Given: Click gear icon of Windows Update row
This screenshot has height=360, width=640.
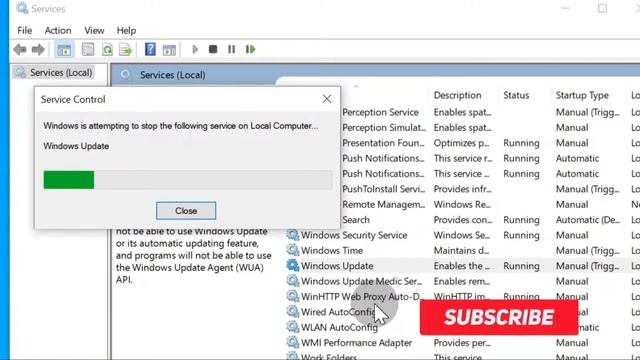Looking at the screenshot, I should [293, 265].
